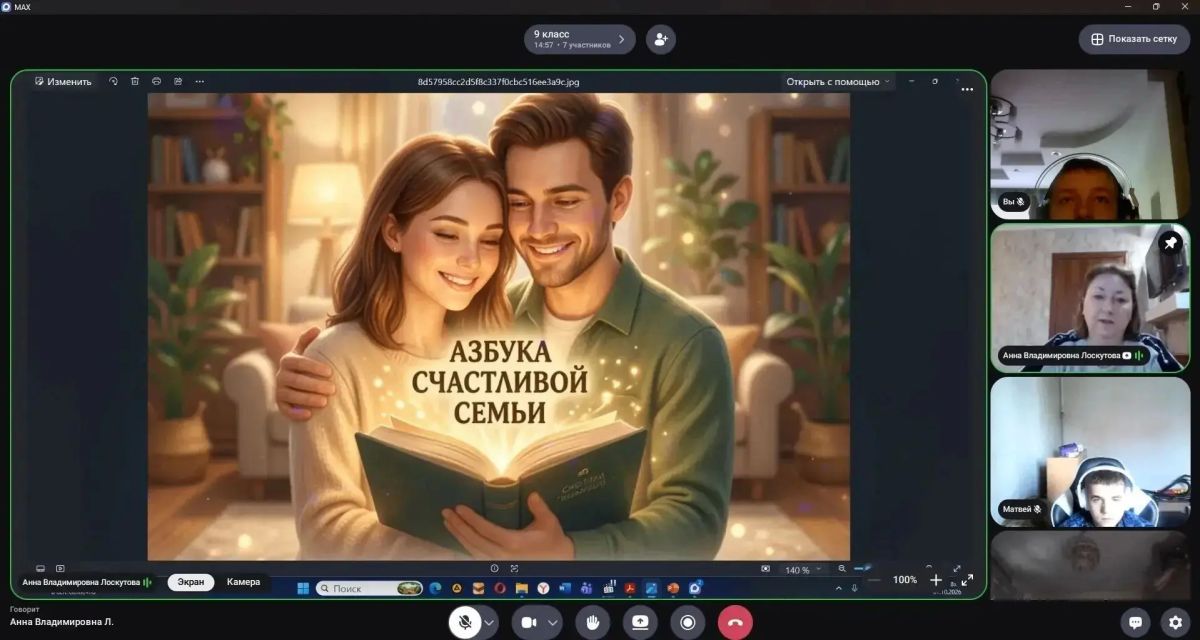Open PowerPoint in shared taskbar

point(673,588)
